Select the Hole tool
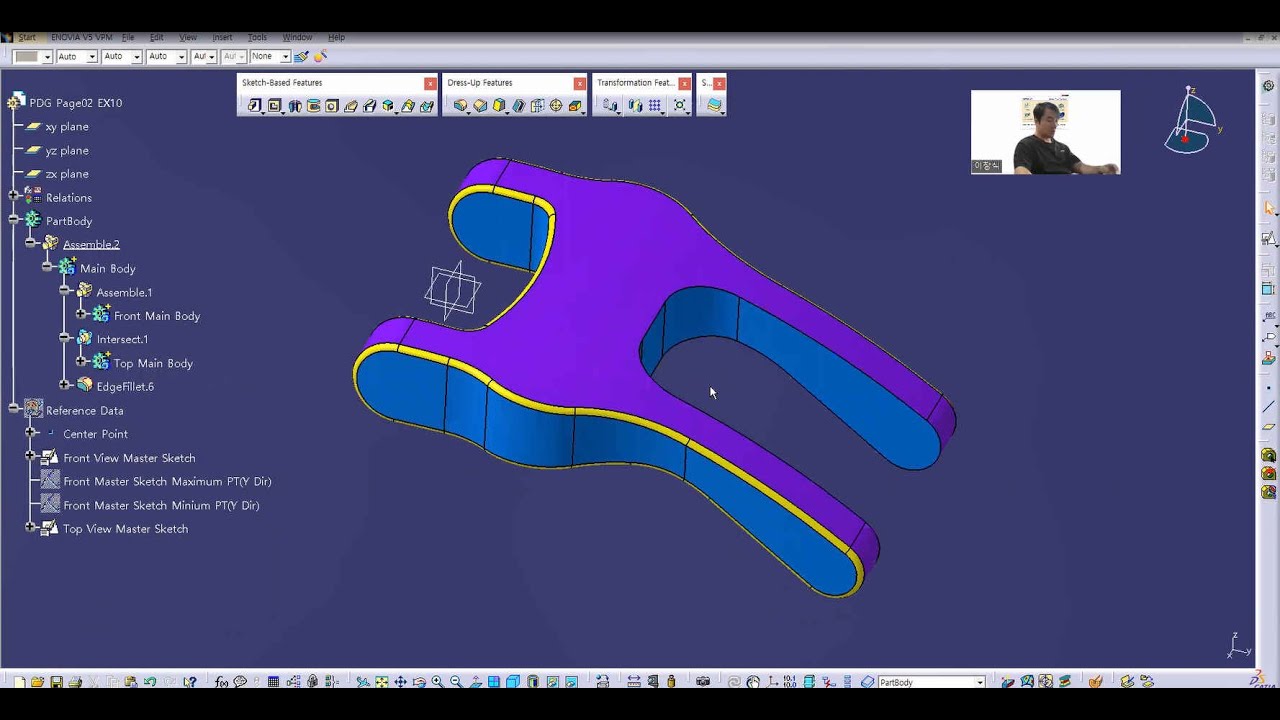The width and height of the screenshot is (1280, 720). coord(332,106)
